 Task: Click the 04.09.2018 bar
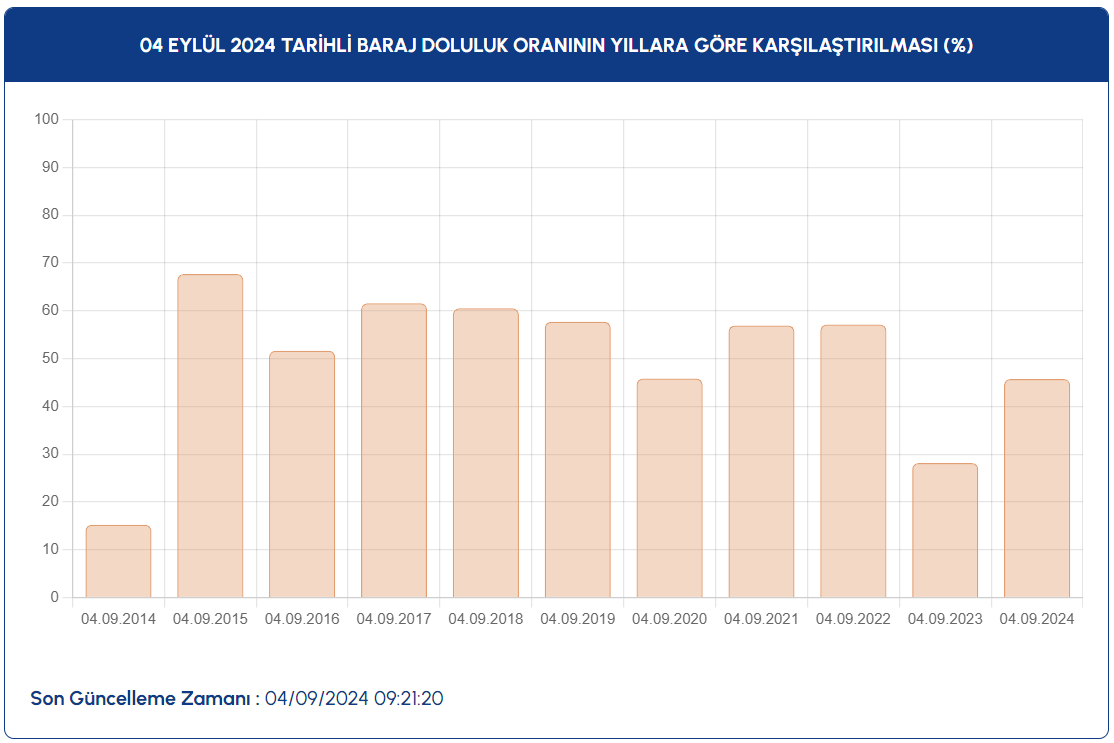pyautogui.click(x=486, y=453)
